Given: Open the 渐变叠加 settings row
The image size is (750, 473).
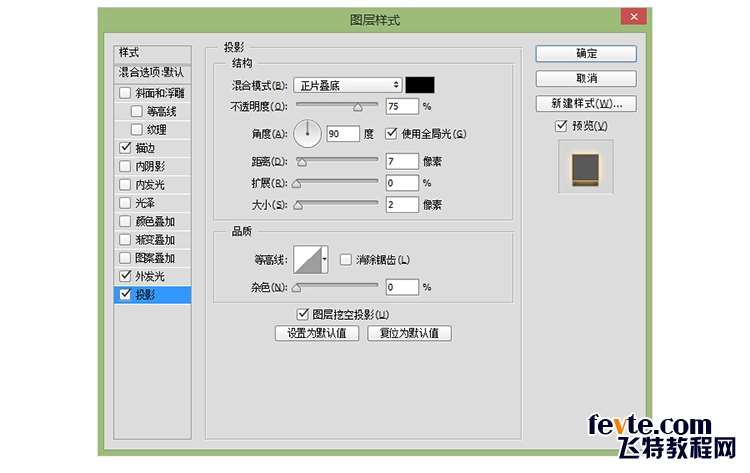Looking at the screenshot, I should click(153, 240).
